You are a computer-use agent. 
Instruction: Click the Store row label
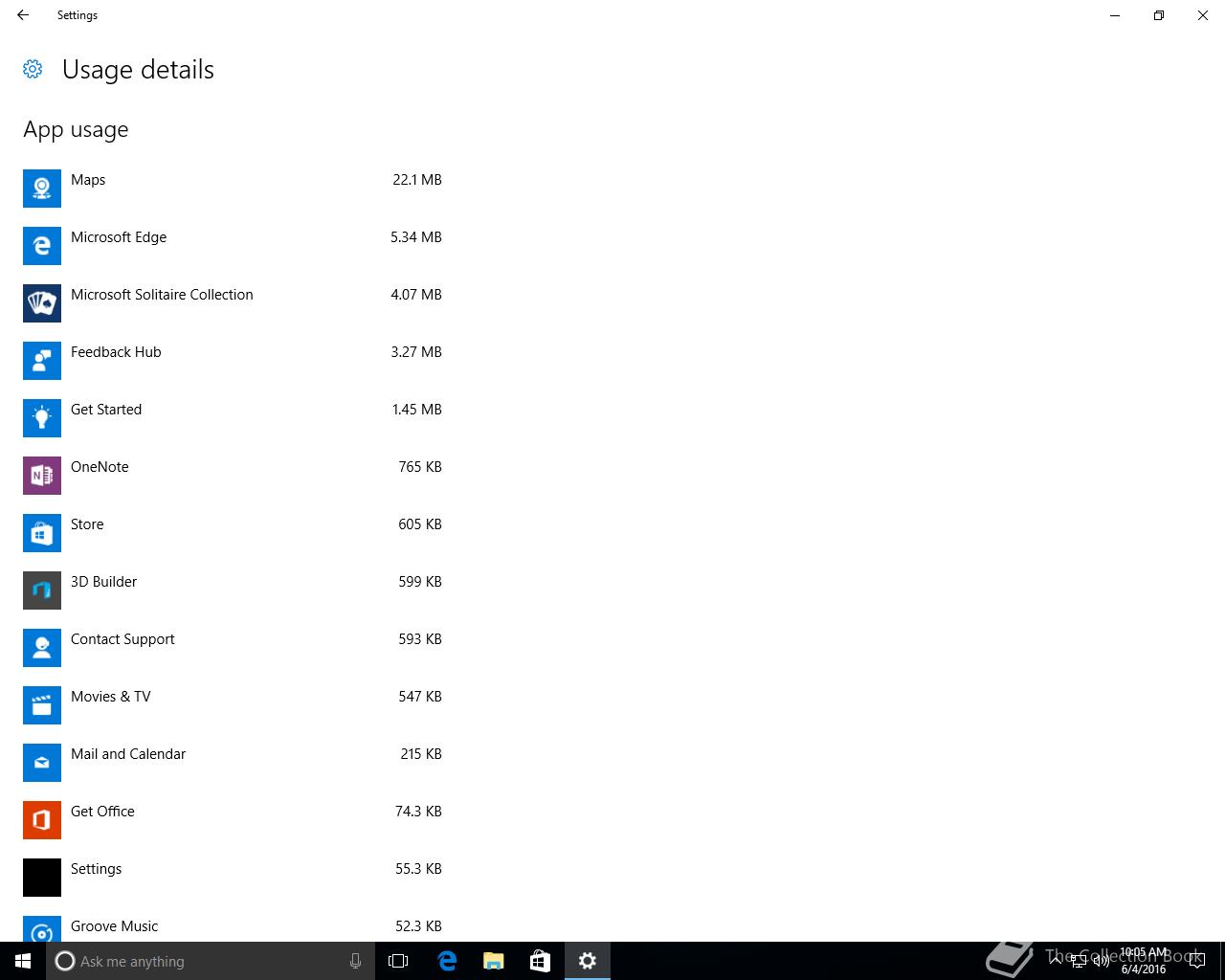pos(87,524)
